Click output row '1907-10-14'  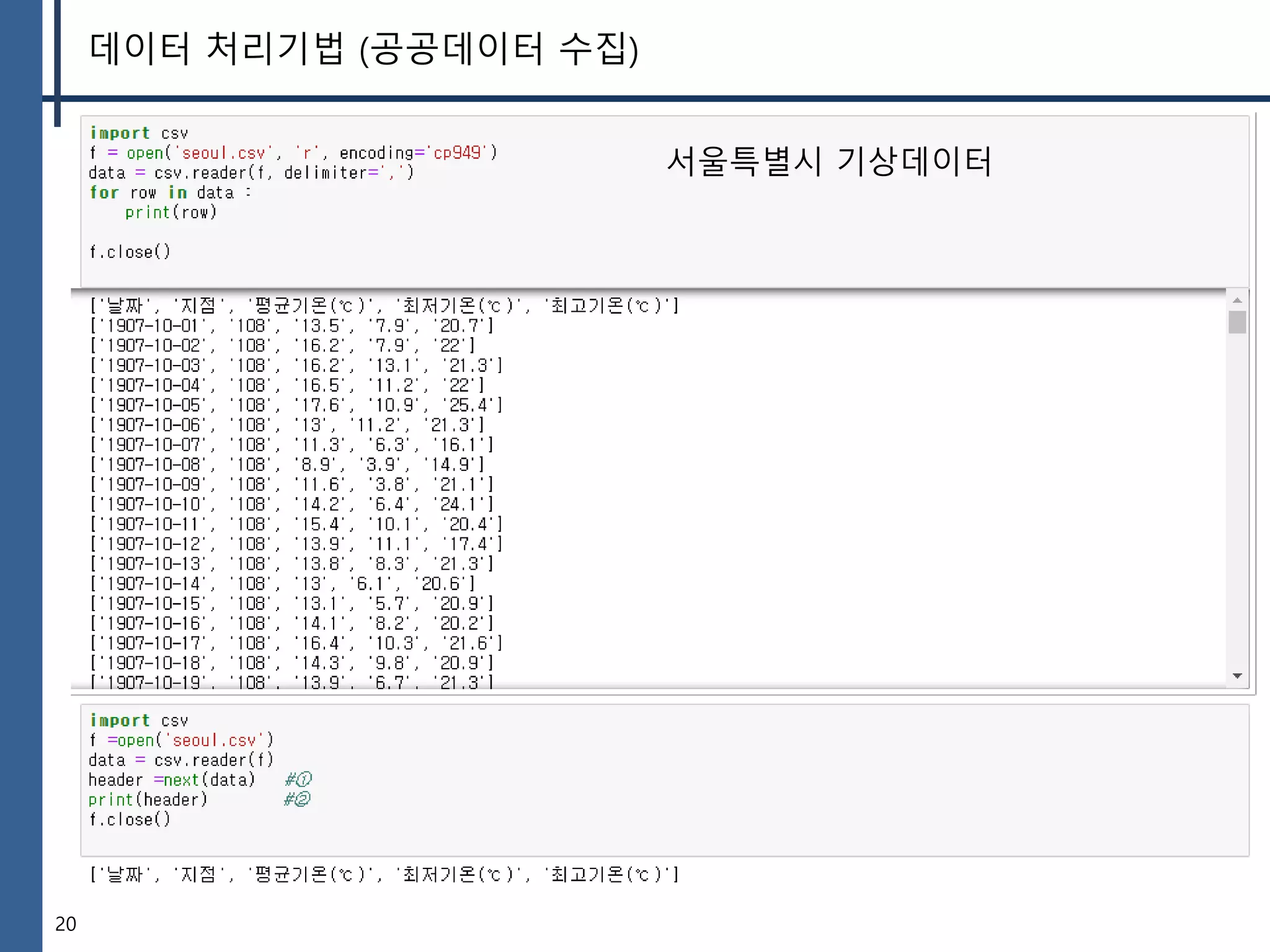pos(282,583)
